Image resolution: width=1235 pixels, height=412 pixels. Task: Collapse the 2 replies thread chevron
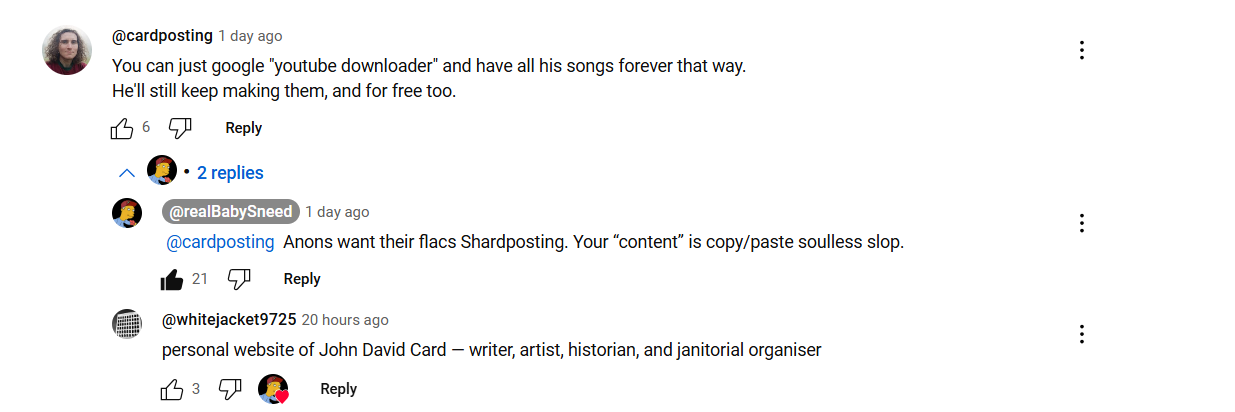click(x=127, y=173)
